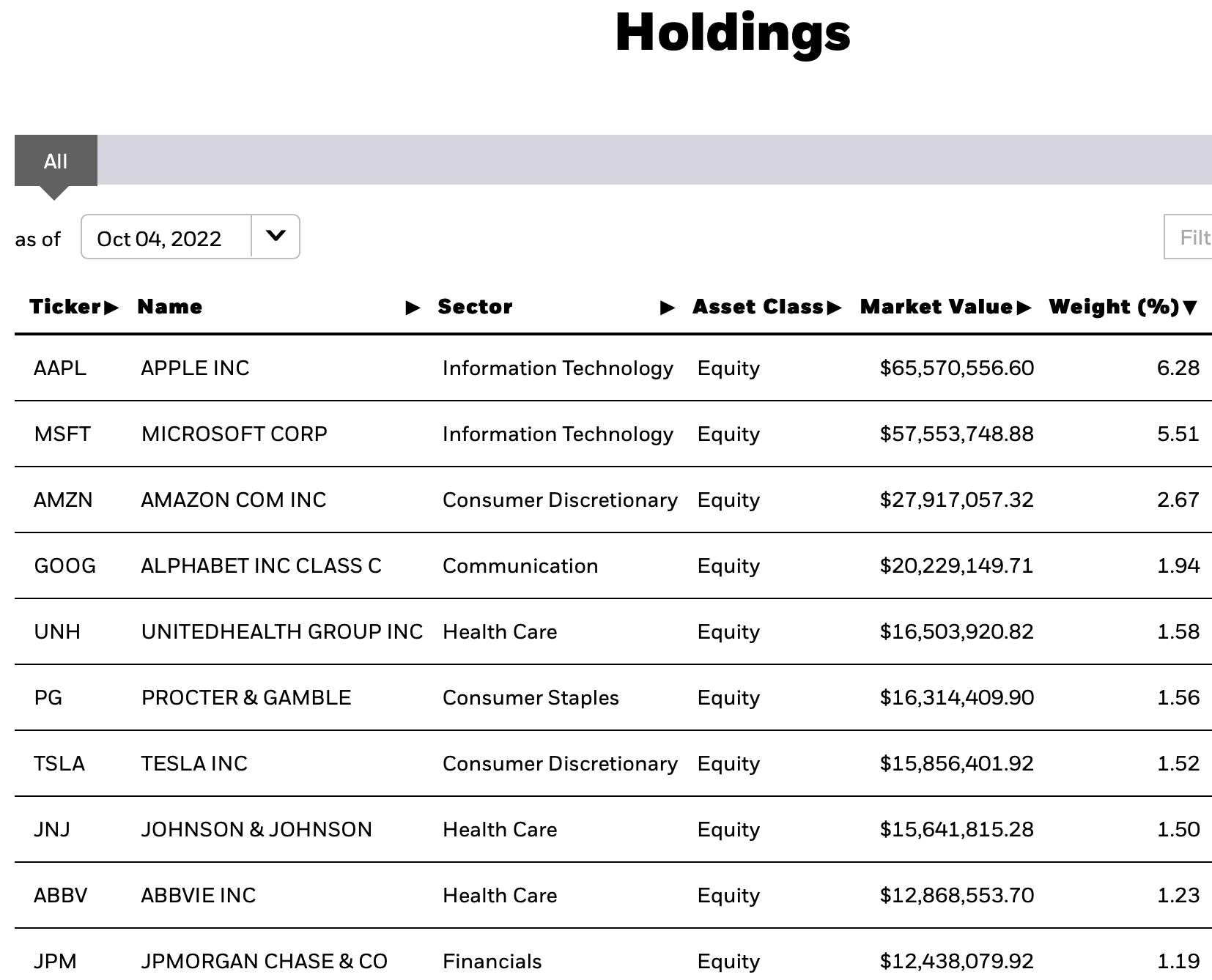Click MICROSOFT CORP name cell
Viewport: 1212px width, 980px height.
coord(234,434)
